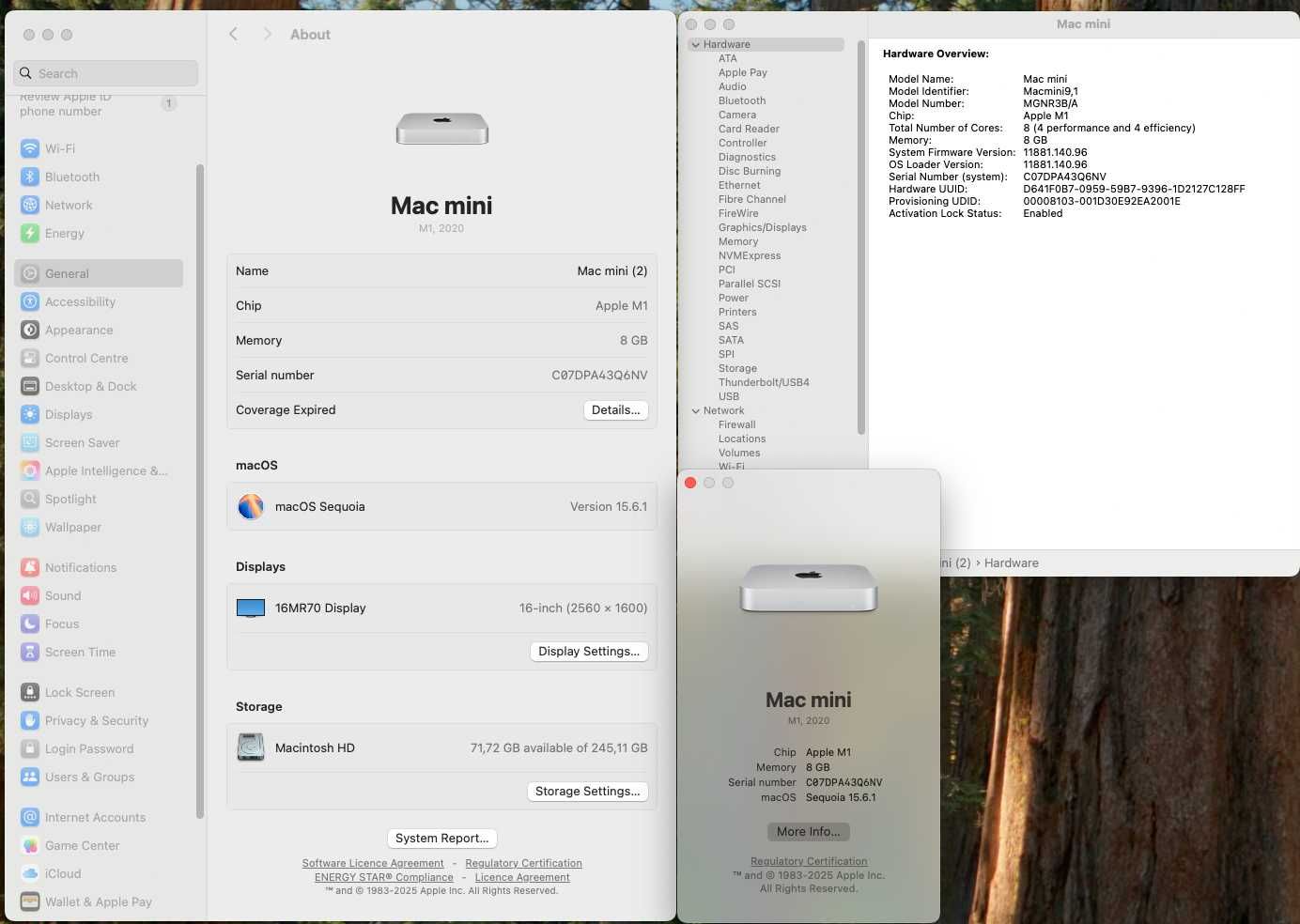Click the Name row value Mac mini (2)
Image resolution: width=1300 pixels, height=924 pixels.
tap(612, 270)
